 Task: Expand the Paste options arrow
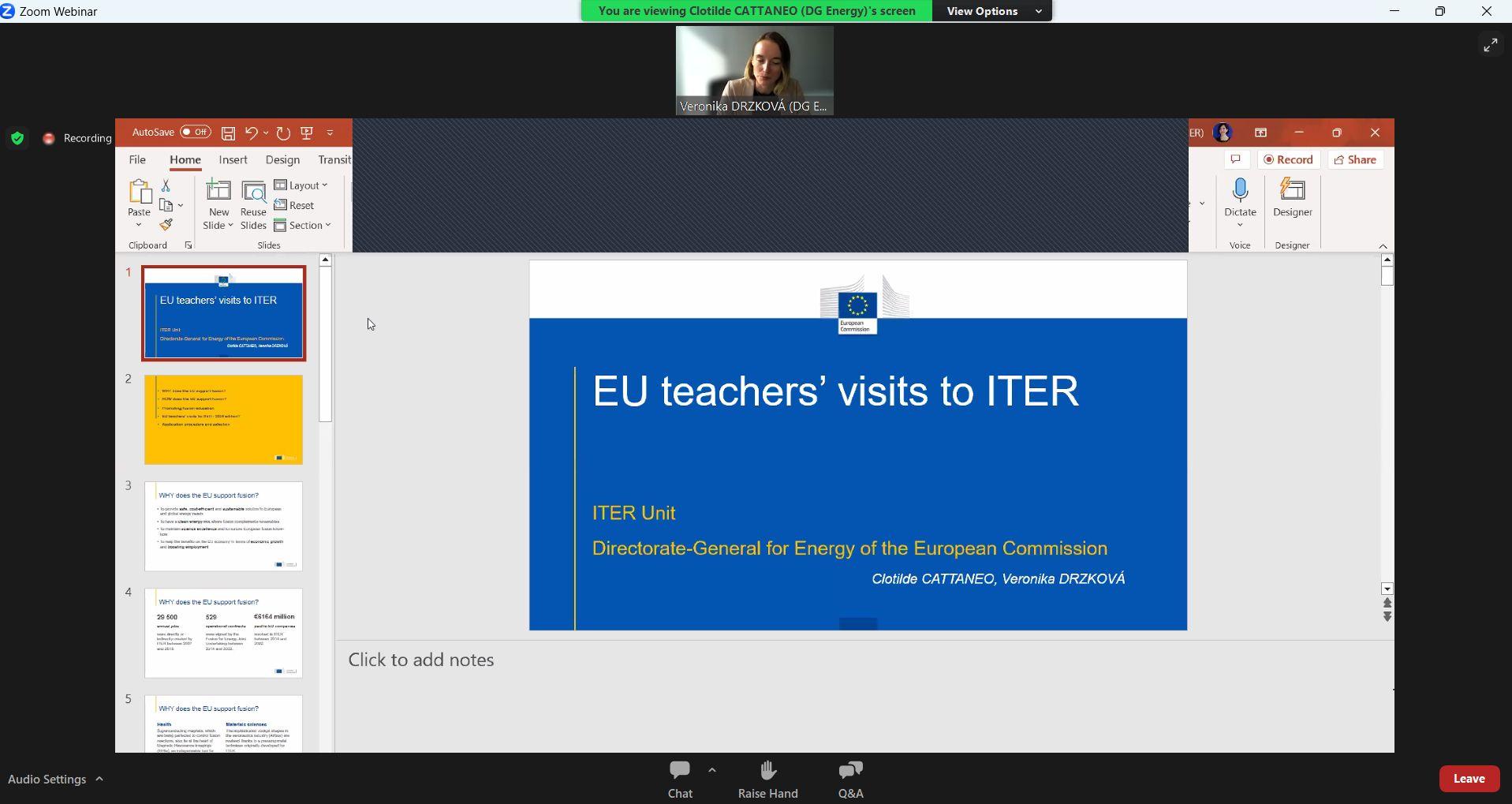point(139,225)
